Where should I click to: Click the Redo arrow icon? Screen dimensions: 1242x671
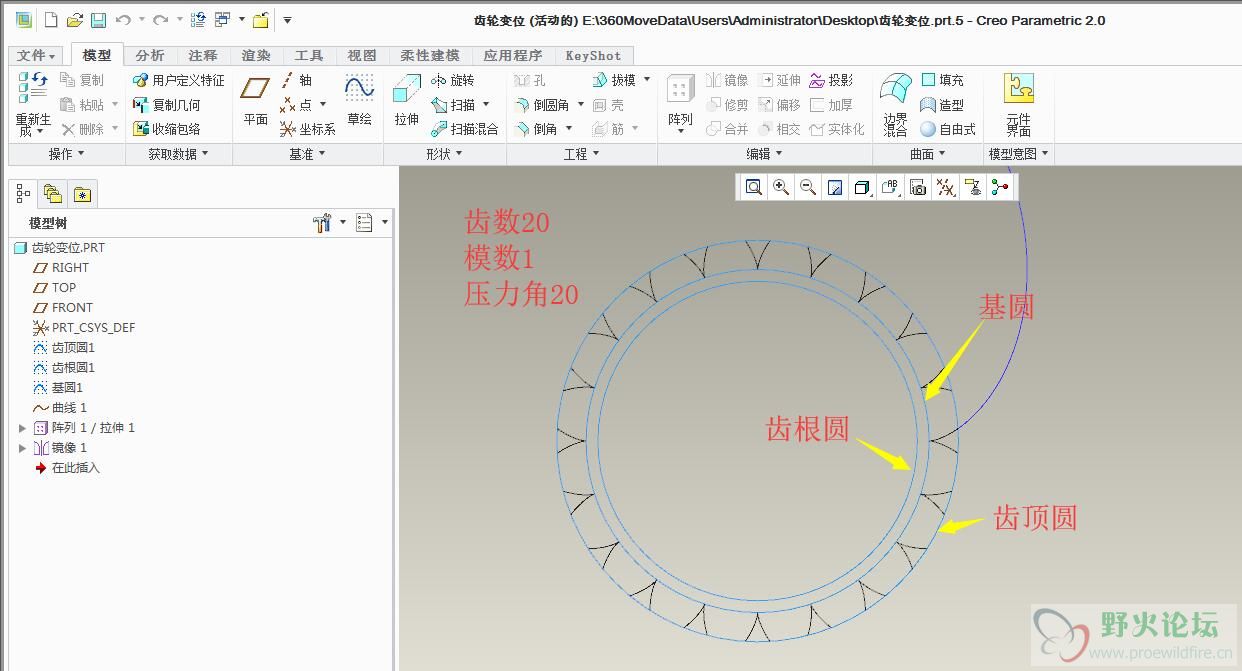click(x=160, y=19)
